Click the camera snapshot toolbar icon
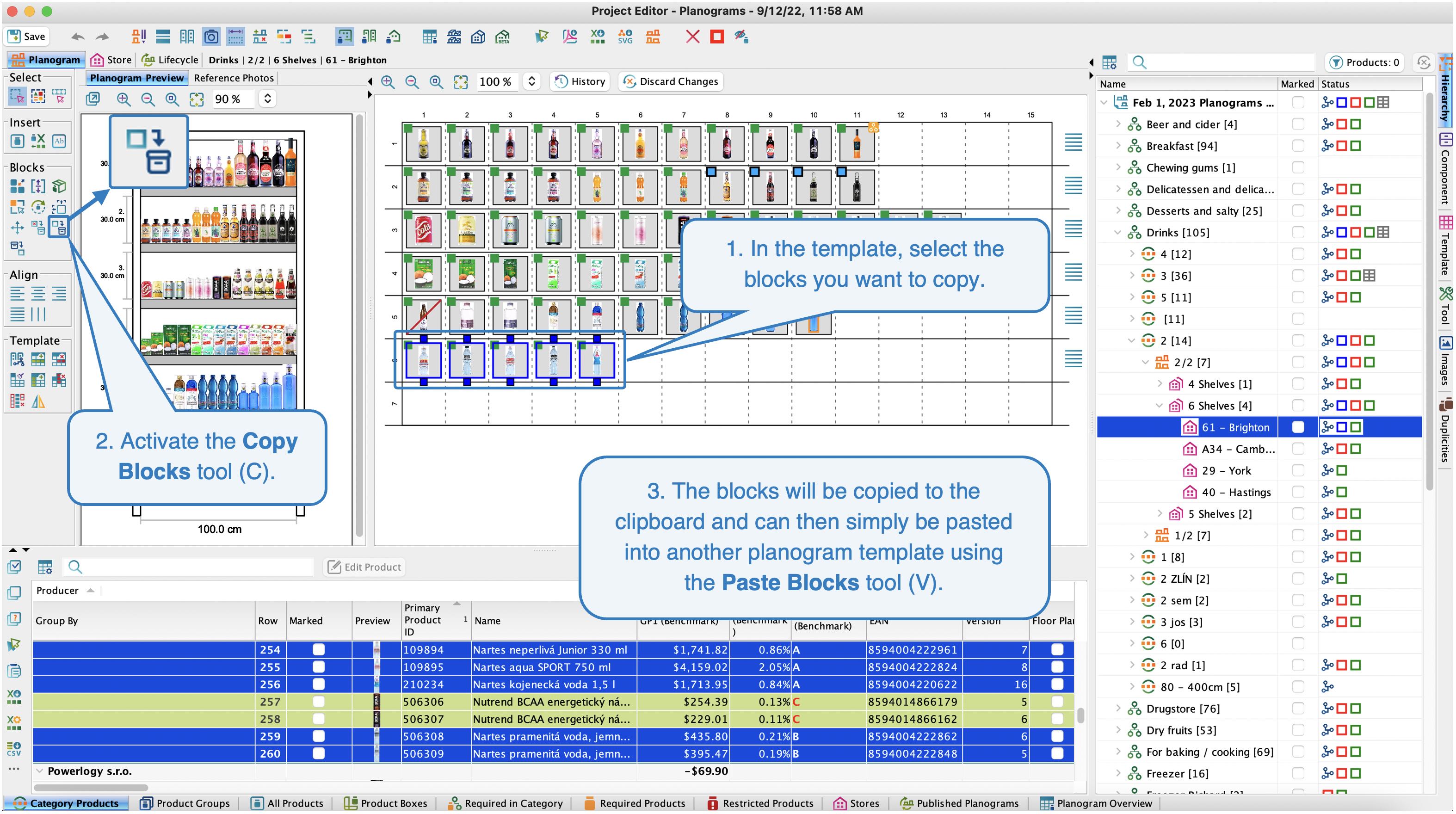 pyautogui.click(x=211, y=37)
